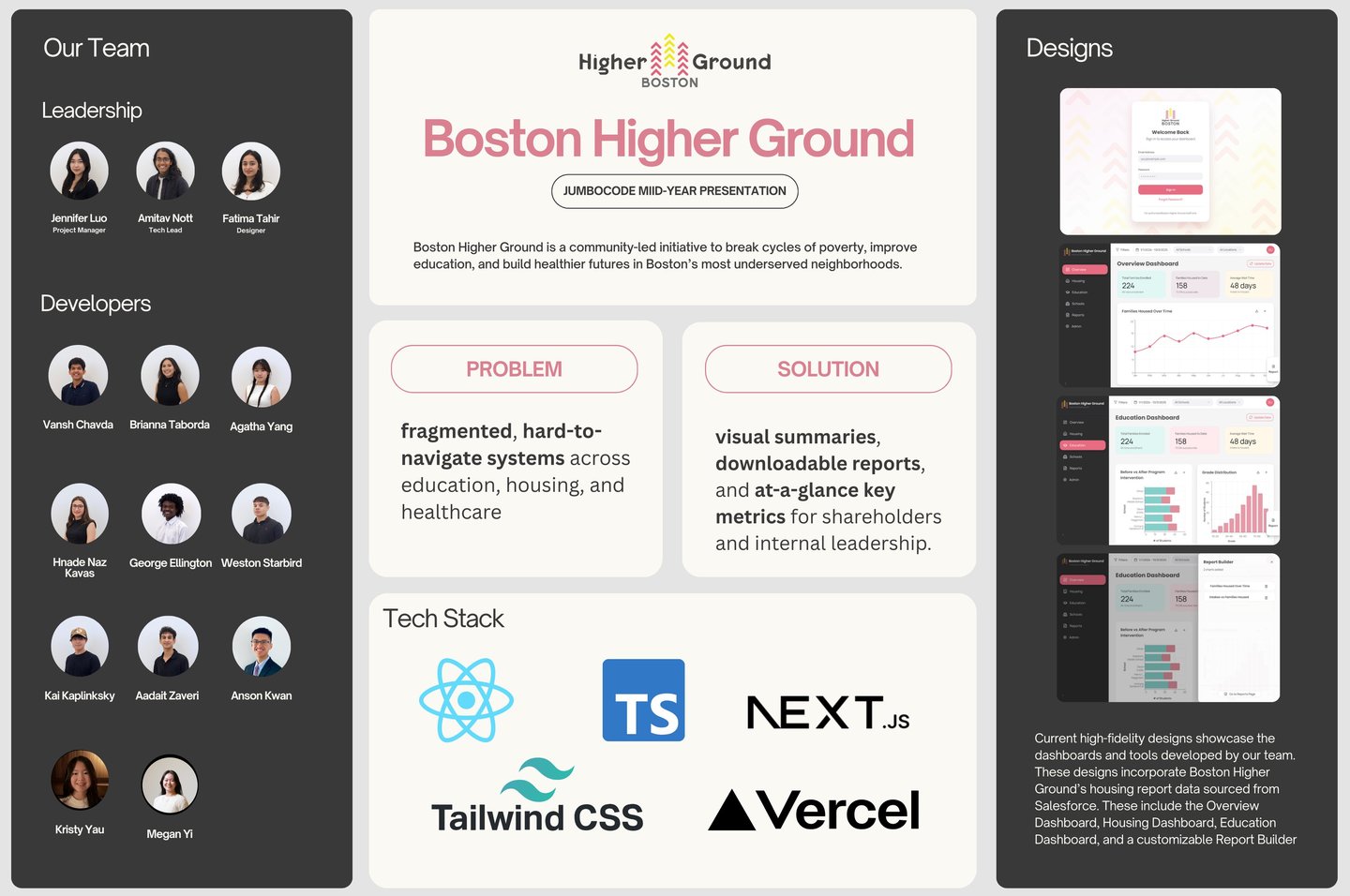Select Megan Yi's portrait photo

pyautogui.click(x=170, y=784)
